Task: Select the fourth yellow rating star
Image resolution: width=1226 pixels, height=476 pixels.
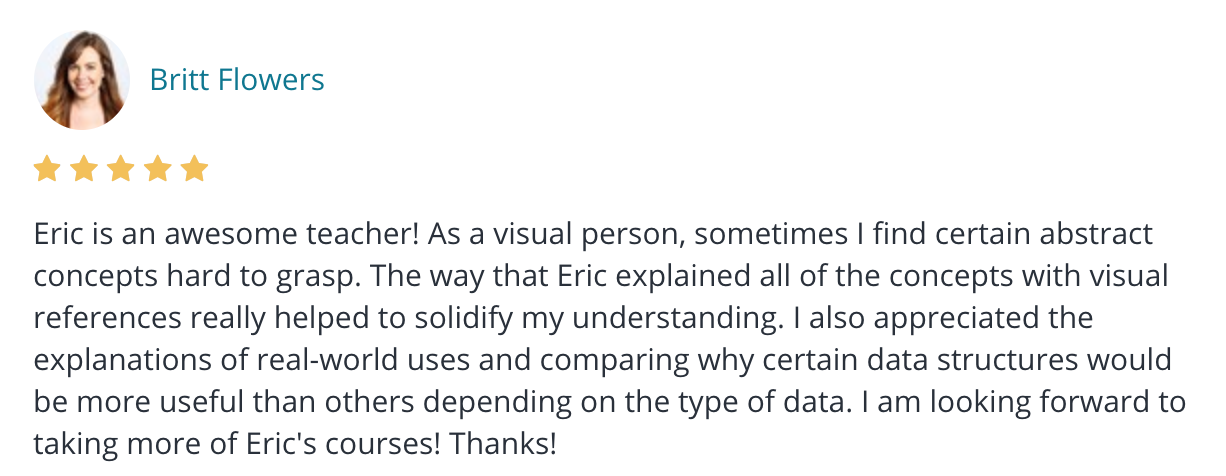Action: 158,169
